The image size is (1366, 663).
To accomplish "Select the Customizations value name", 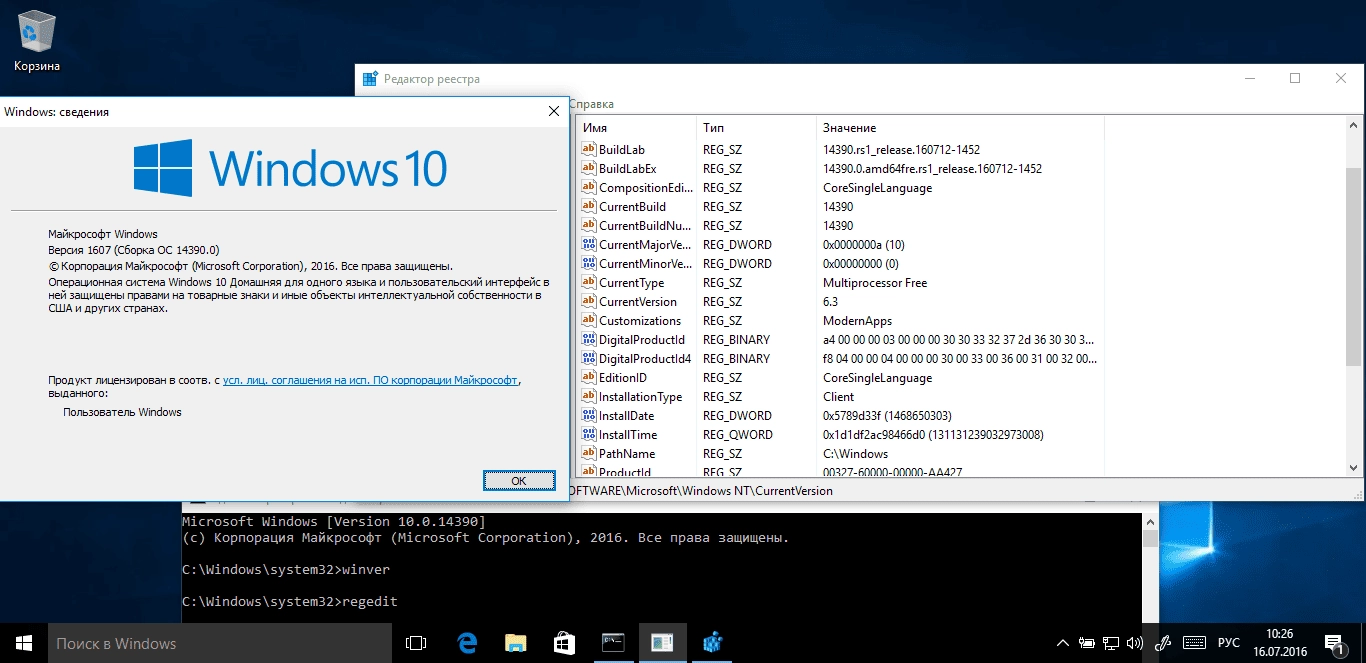I will [640, 321].
